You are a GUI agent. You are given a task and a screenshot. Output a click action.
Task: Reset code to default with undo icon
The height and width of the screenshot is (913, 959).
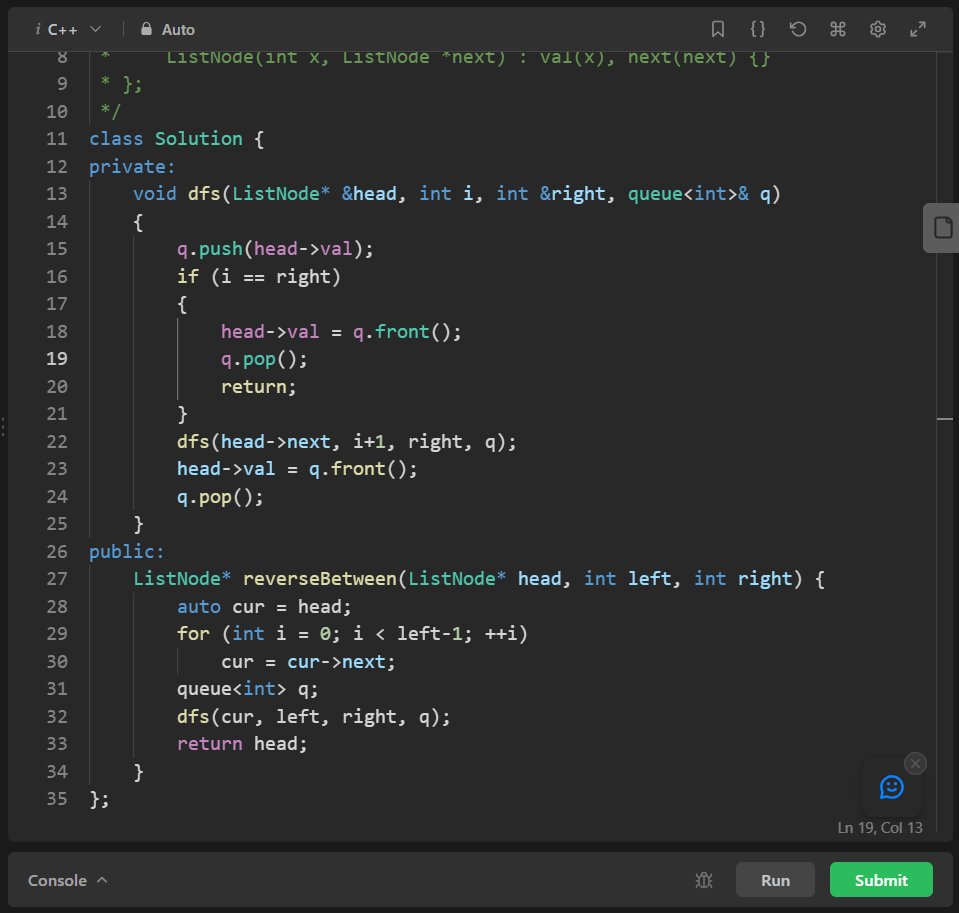coord(798,29)
